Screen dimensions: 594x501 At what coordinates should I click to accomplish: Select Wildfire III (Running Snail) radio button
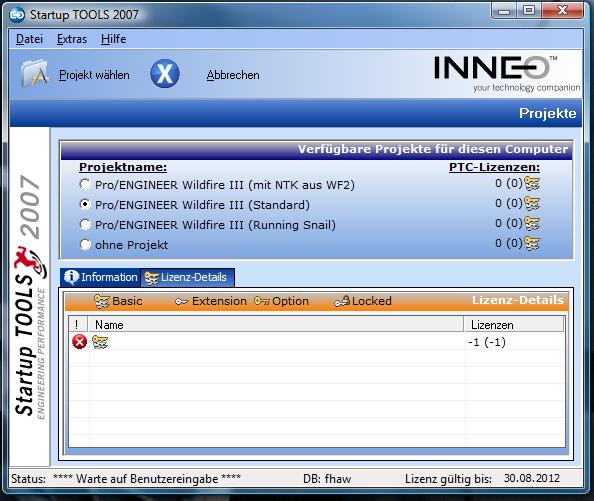(x=85, y=225)
